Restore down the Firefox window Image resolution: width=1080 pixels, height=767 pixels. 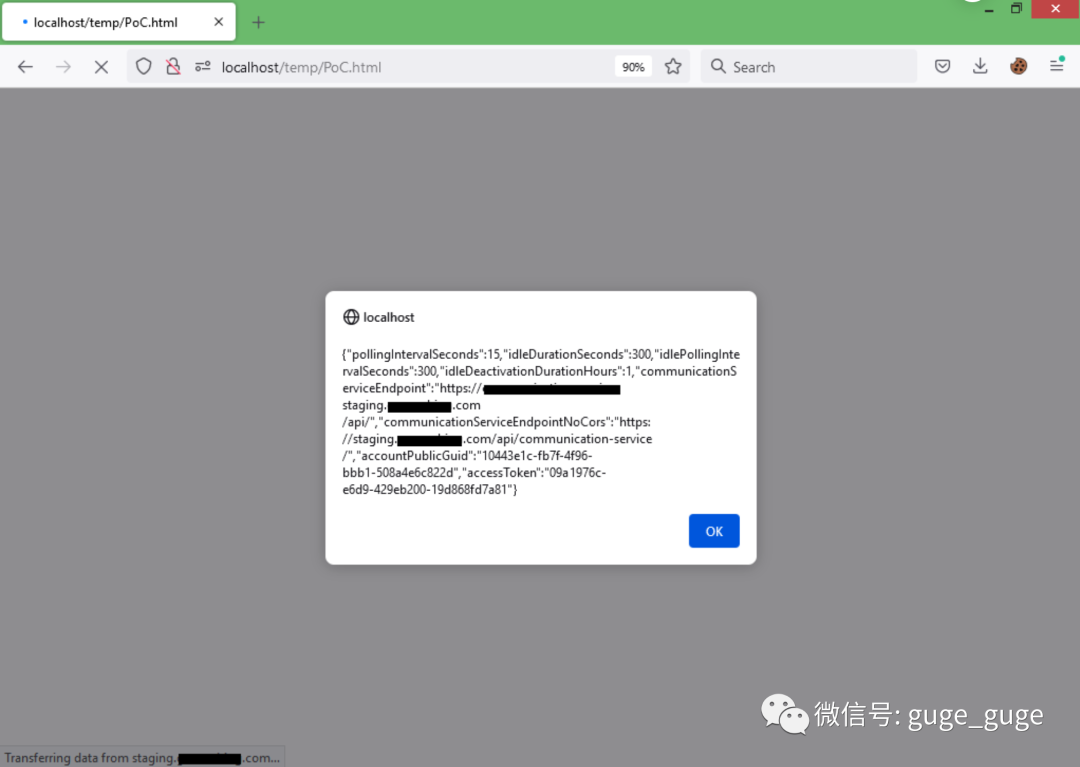pyautogui.click(x=1016, y=8)
